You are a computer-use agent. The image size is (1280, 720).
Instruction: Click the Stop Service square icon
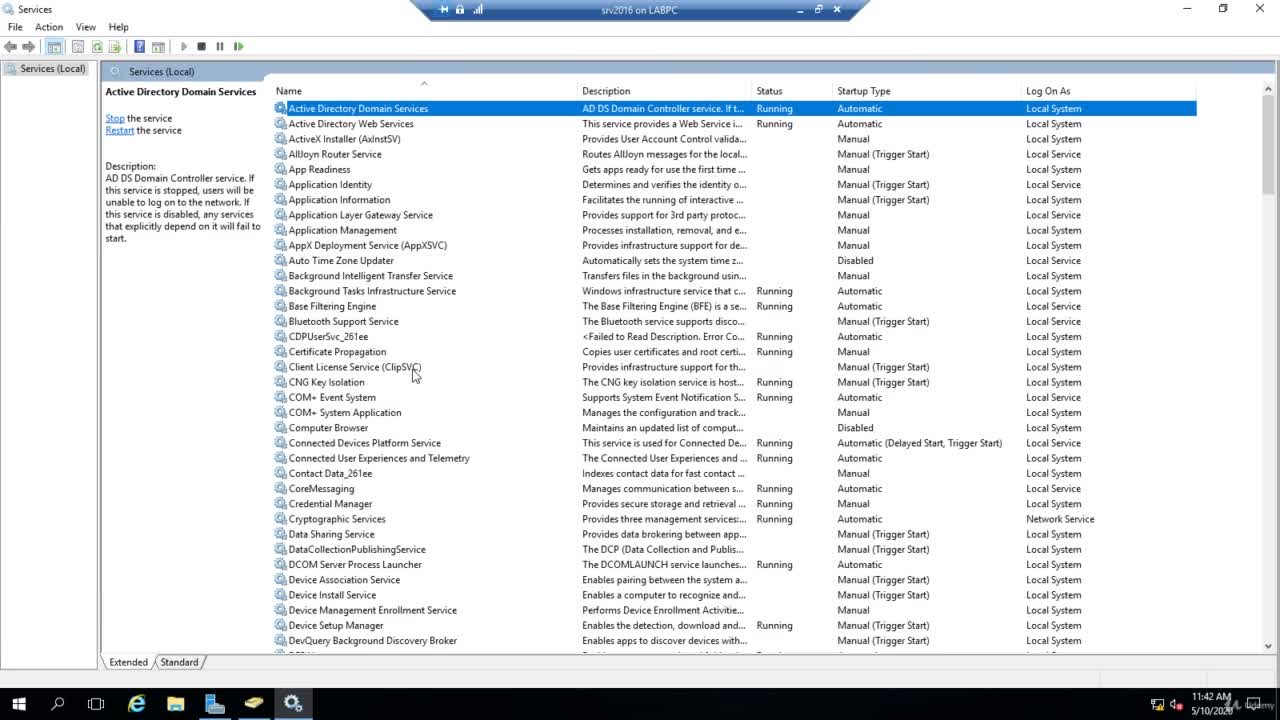coord(201,47)
